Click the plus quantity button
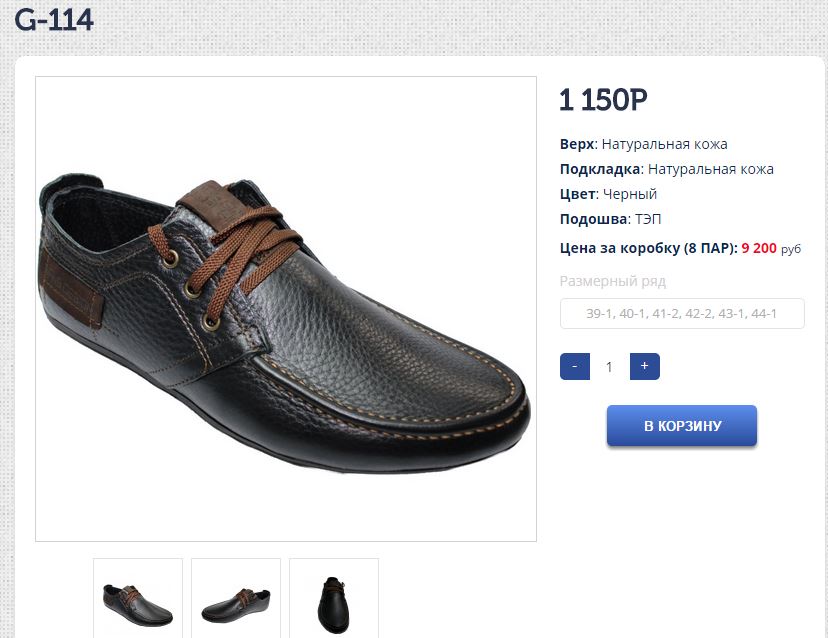The width and height of the screenshot is (828, 638). pos(644,367)
